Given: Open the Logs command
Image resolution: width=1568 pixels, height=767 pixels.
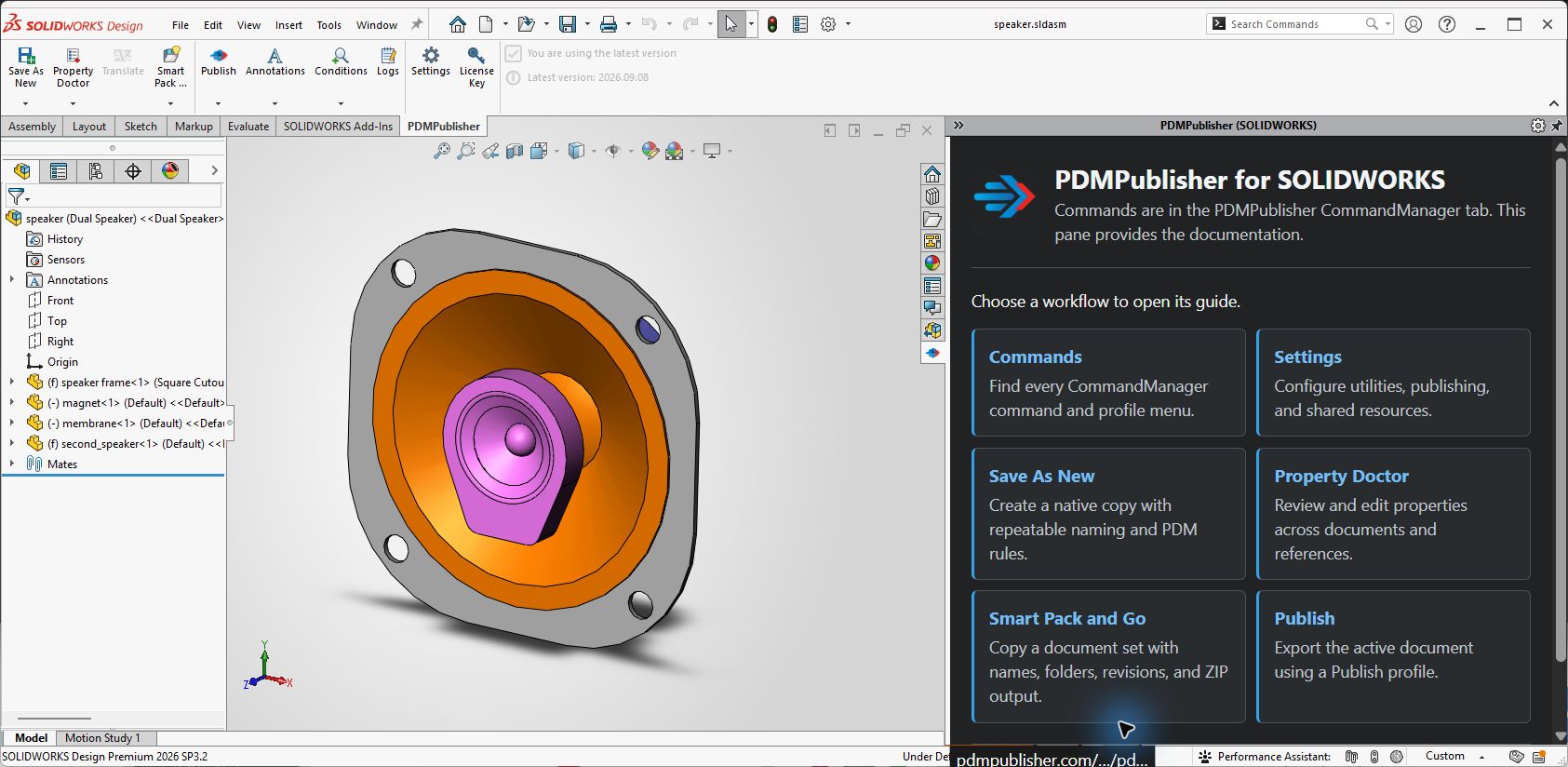Looking at the screenshot, I should [x=388, y=62].
